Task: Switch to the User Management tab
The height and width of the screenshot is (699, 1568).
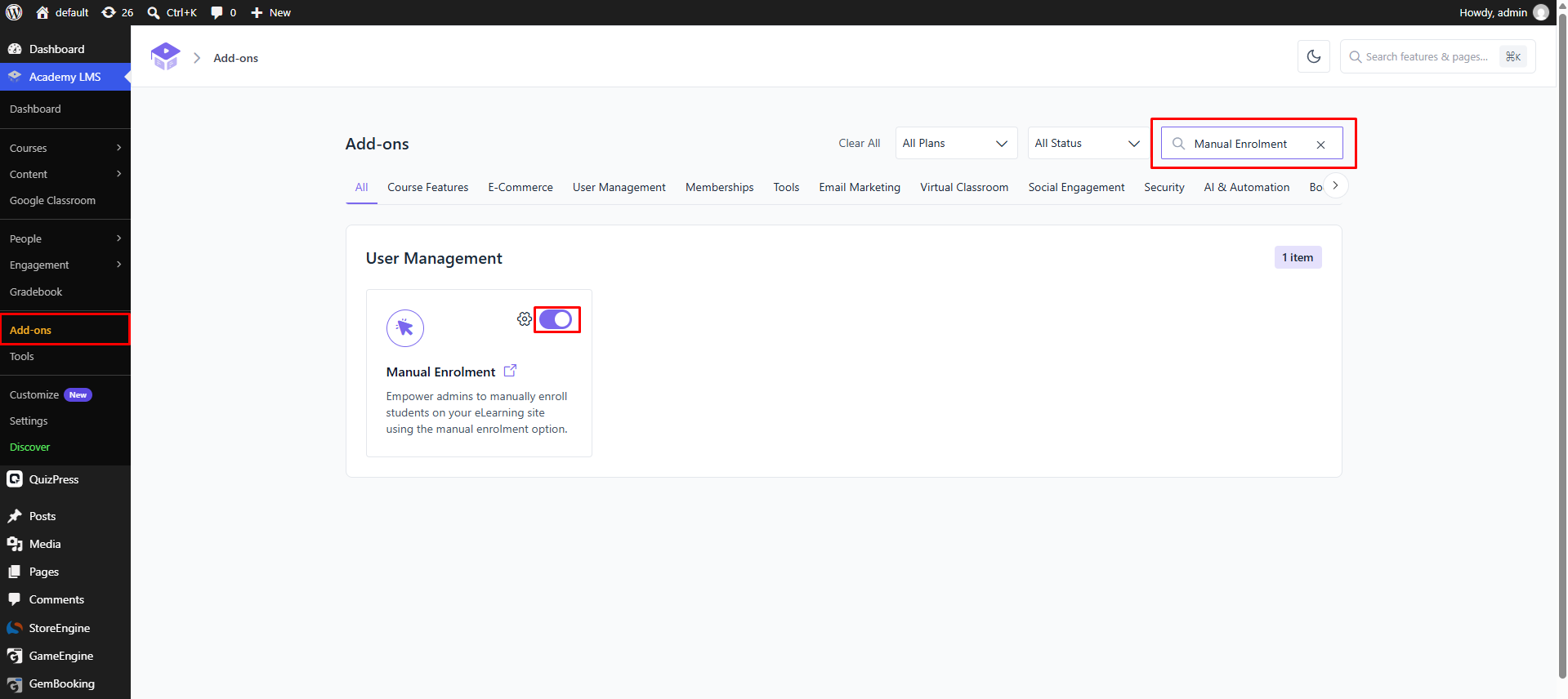Action: [619, 187]
